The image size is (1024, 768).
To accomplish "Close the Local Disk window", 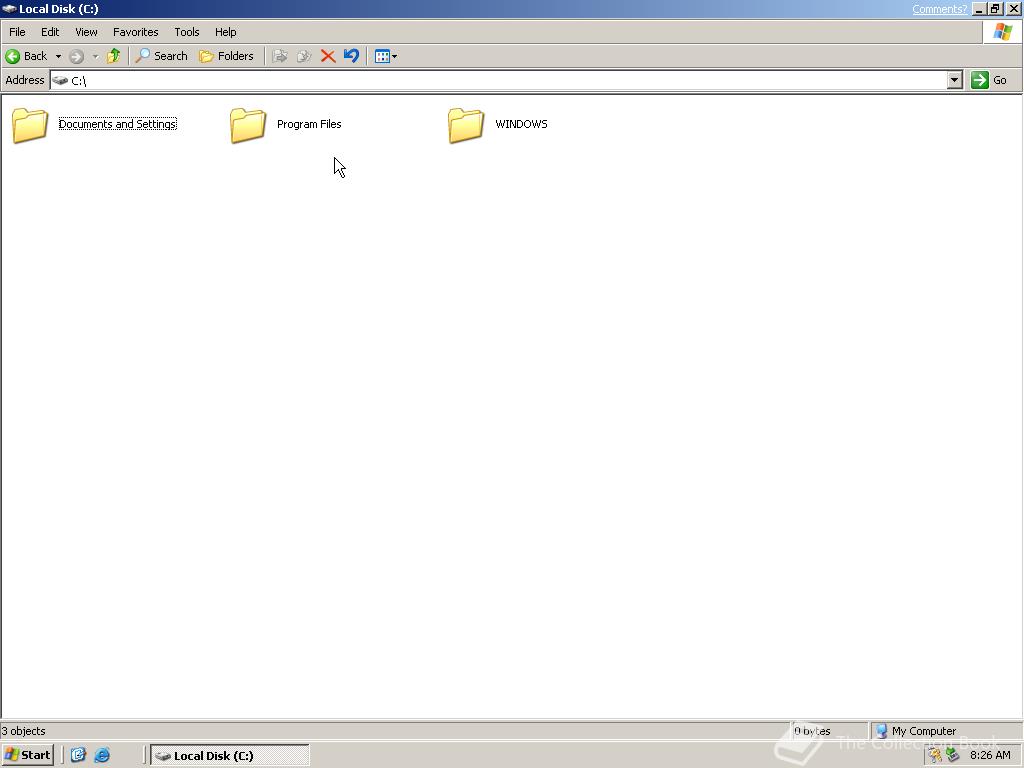I will (x=1014, y=9).
